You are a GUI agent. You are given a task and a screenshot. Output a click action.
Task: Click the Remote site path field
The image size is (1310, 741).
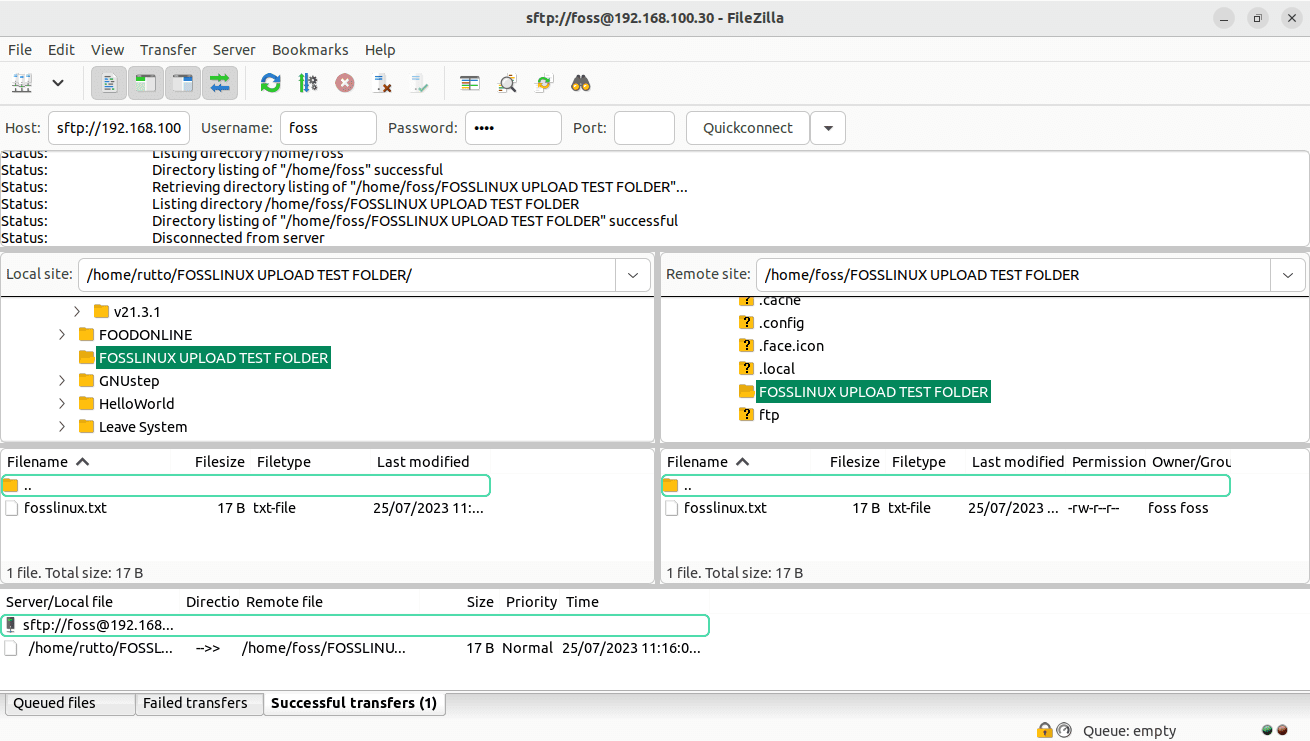pos(1013,275)
